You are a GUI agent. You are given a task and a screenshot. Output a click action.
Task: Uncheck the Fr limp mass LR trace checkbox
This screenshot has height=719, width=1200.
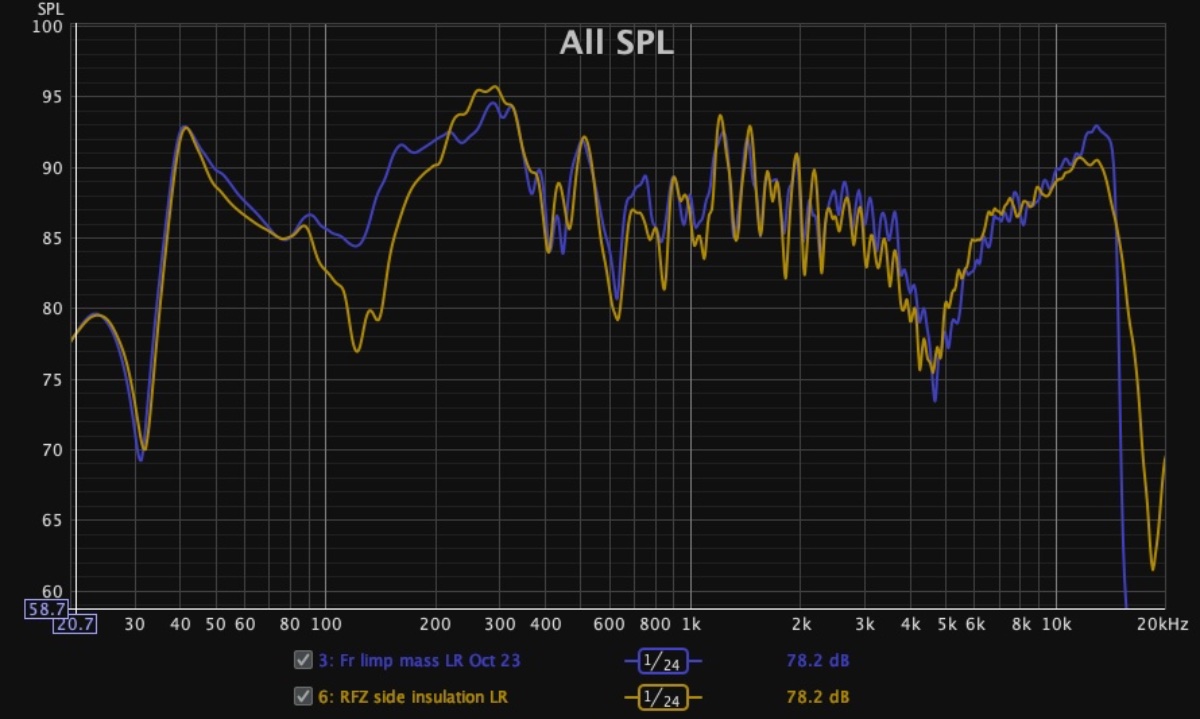coord(302,660)
